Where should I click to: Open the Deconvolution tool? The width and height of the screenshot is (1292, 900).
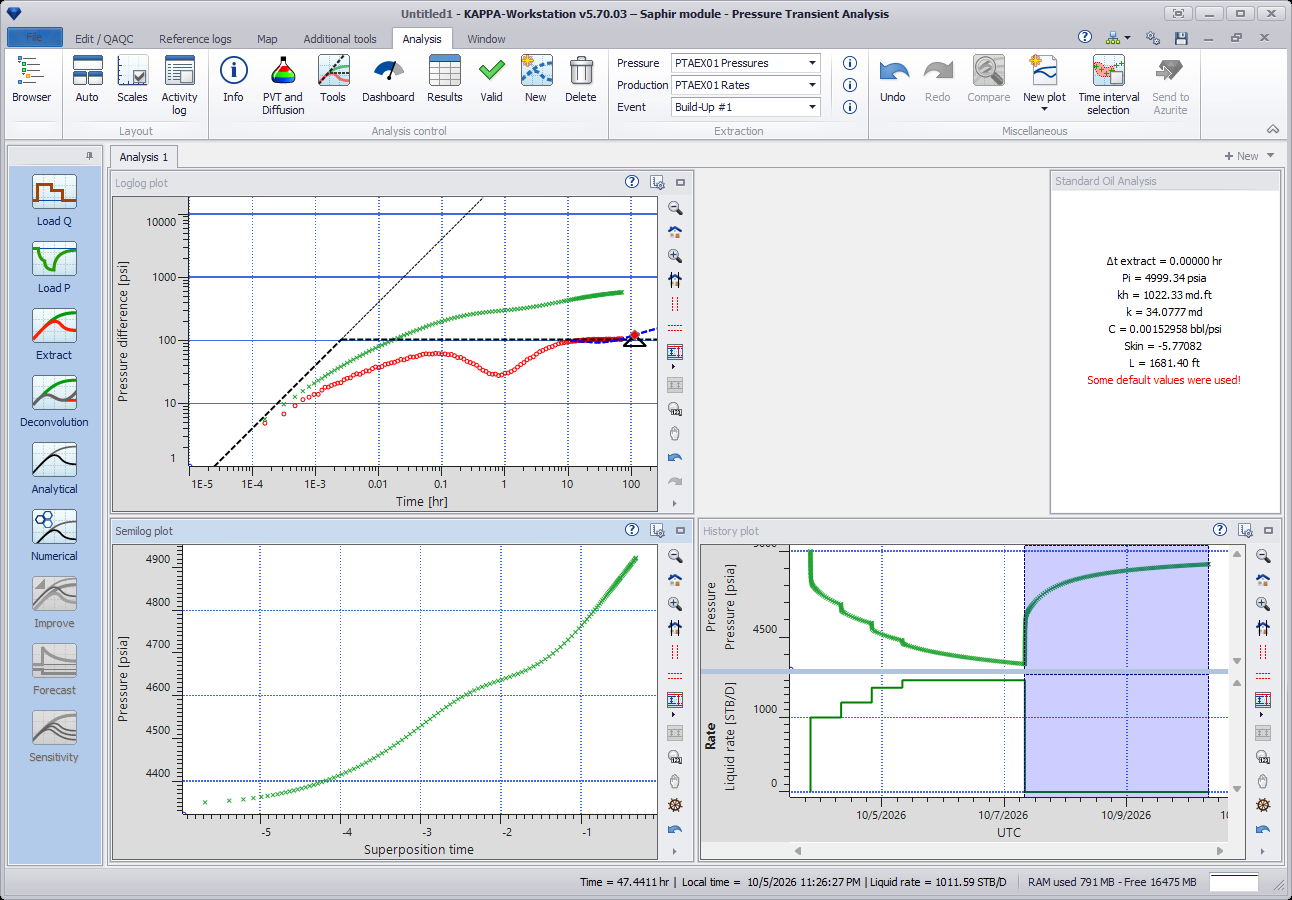[54, 401]
